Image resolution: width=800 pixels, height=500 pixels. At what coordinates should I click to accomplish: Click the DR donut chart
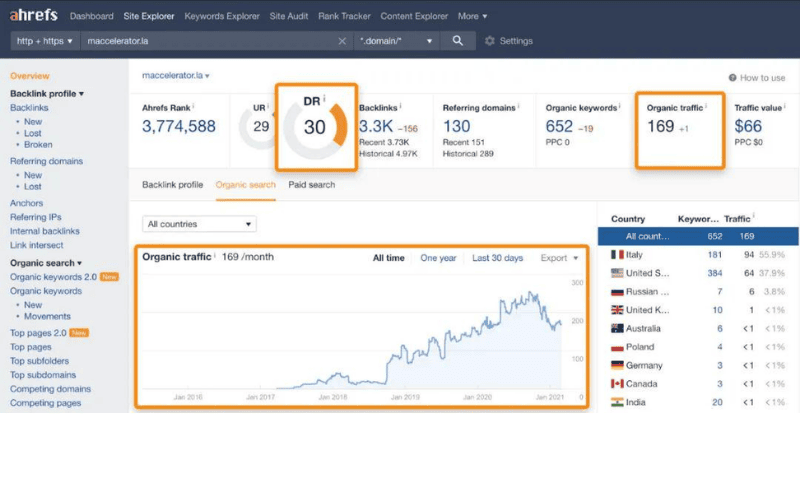click(315, 128)
